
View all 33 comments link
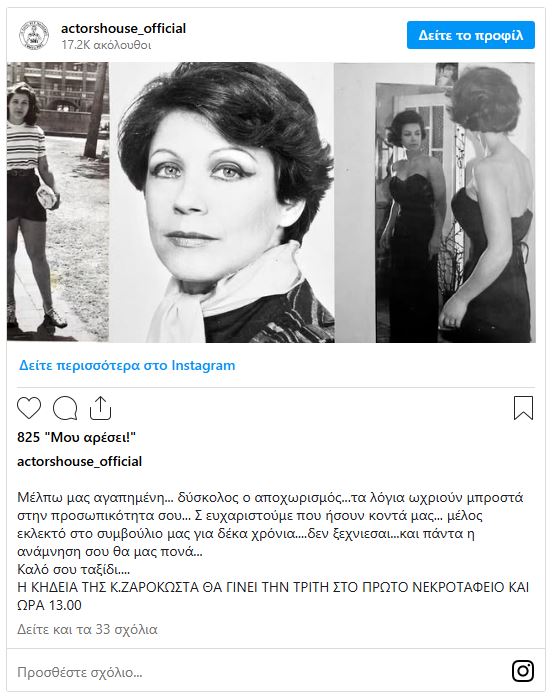[x=87, y=629]
